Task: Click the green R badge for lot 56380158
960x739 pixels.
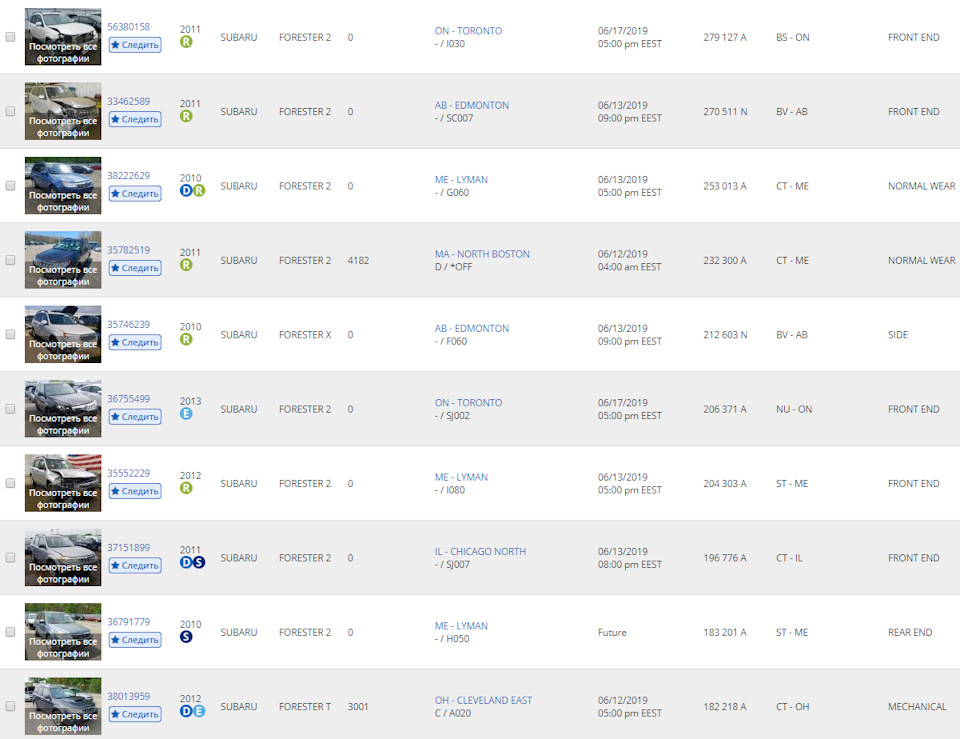Action: pos(186,42)
